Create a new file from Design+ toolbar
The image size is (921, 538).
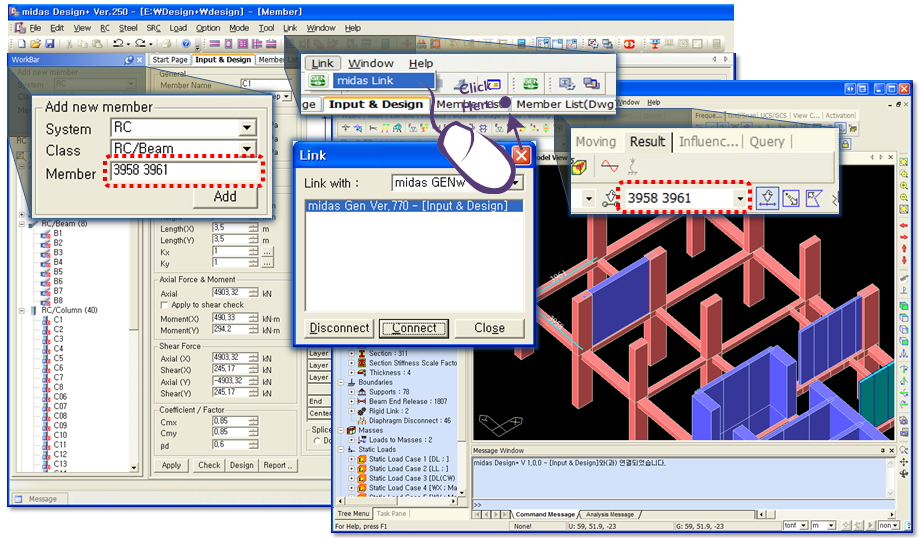click(x=22, y=43)
